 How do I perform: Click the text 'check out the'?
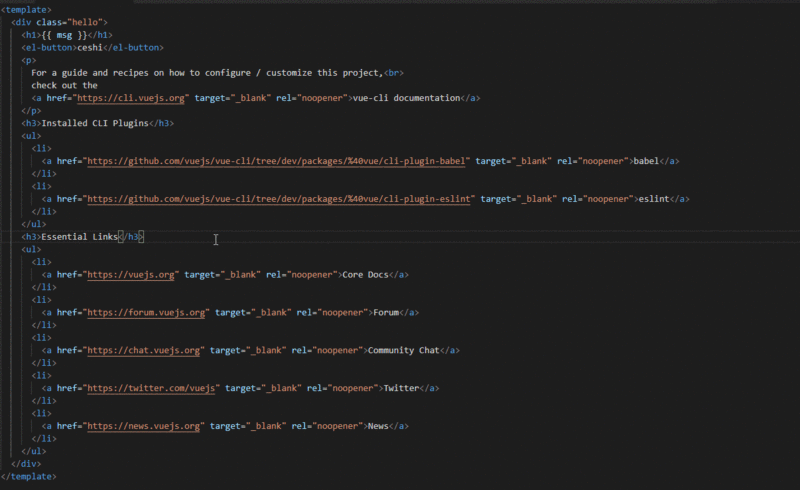[64, 85]
